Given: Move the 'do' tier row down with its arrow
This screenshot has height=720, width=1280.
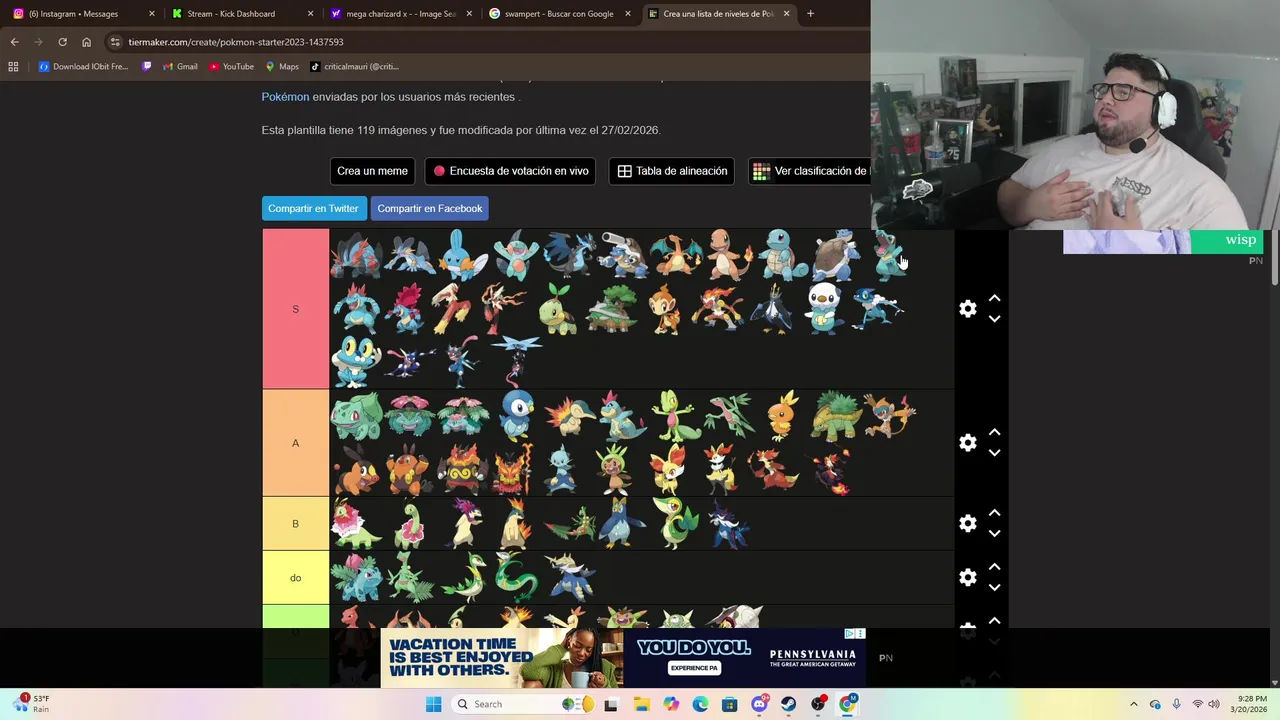Looking at the screenshot, I should tap(994, 588).
